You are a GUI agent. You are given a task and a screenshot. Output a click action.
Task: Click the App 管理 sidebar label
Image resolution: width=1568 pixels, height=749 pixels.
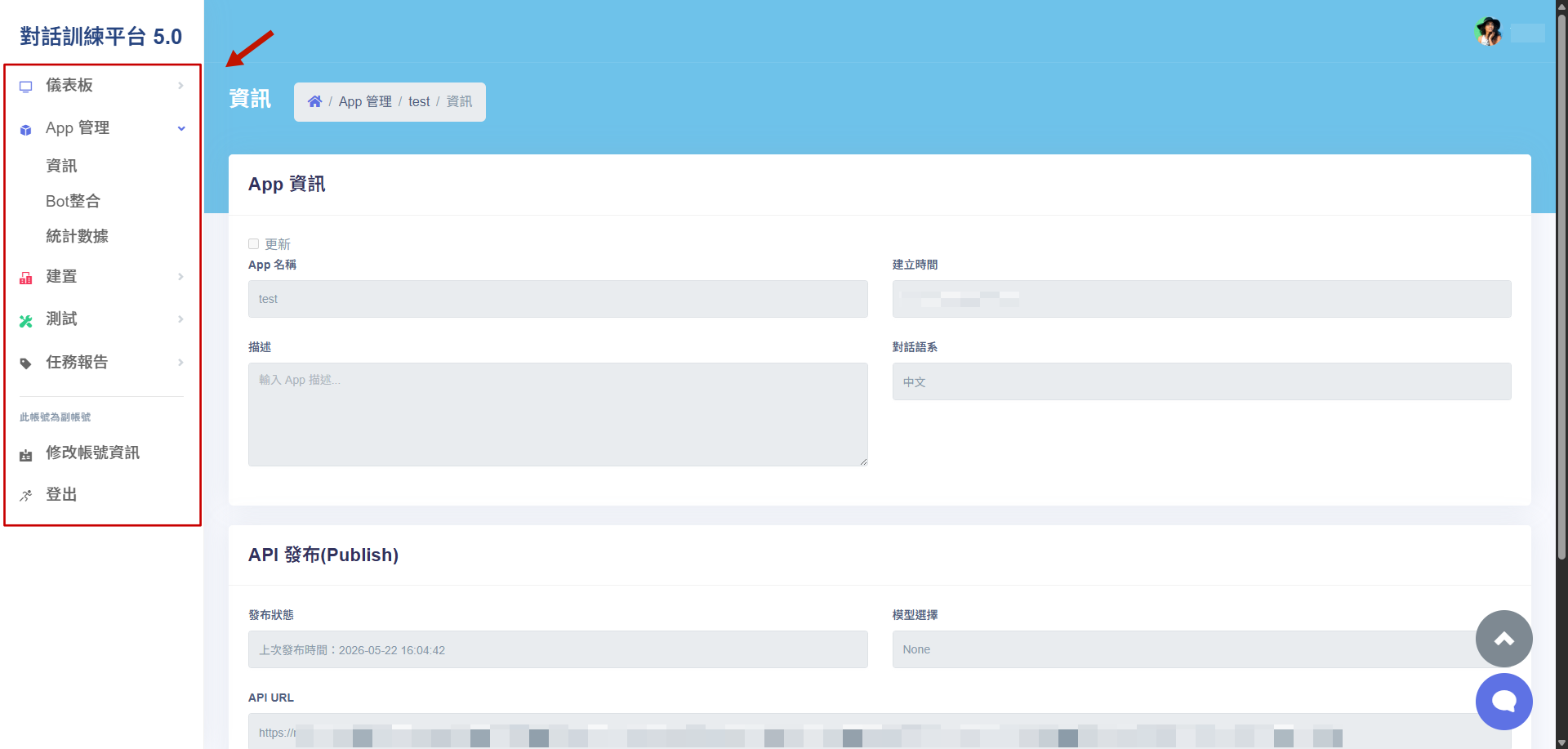(x=78, y=128)
